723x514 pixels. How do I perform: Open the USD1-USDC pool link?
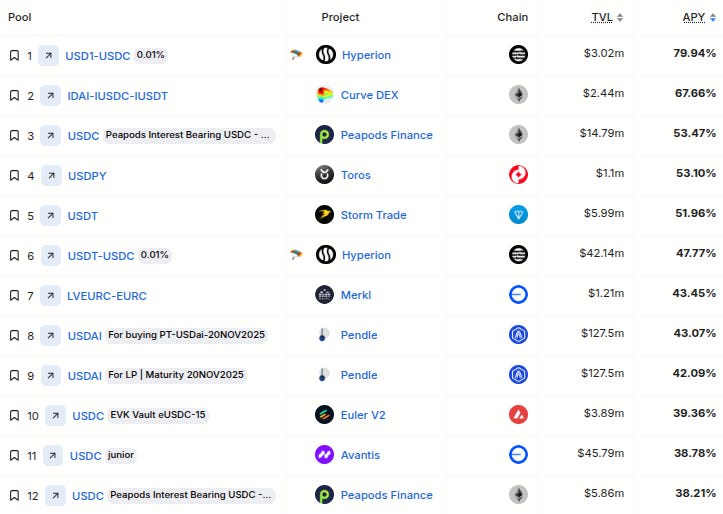point(98,56)
